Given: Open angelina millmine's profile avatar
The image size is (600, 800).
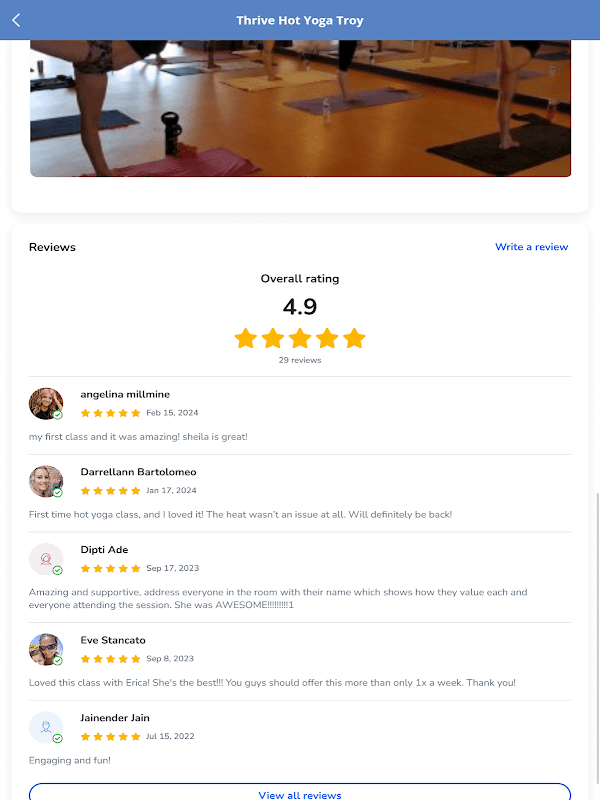Looking at the screenshot, I should coord(46,404).
